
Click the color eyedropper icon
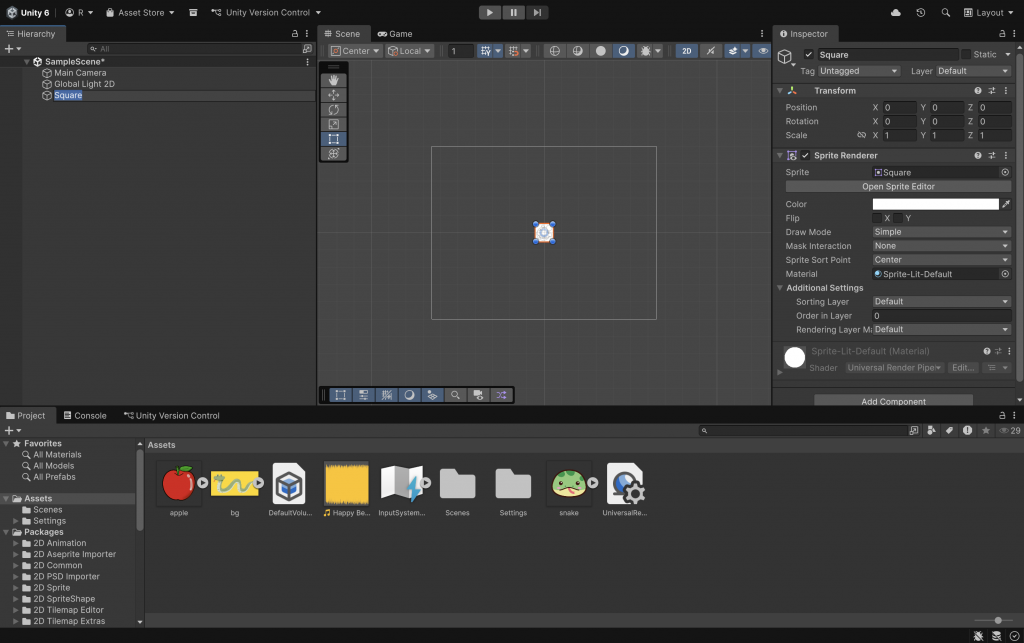coord(1006,204)
